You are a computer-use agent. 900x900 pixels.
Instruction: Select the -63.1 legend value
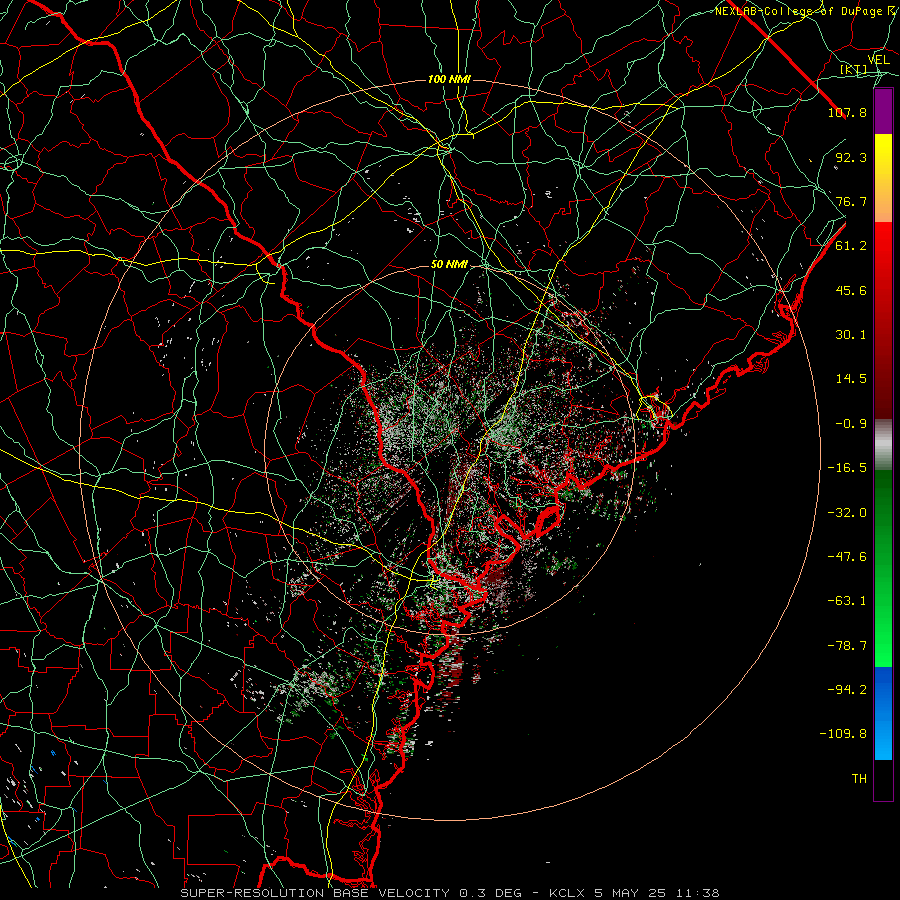tap(847, 601)
